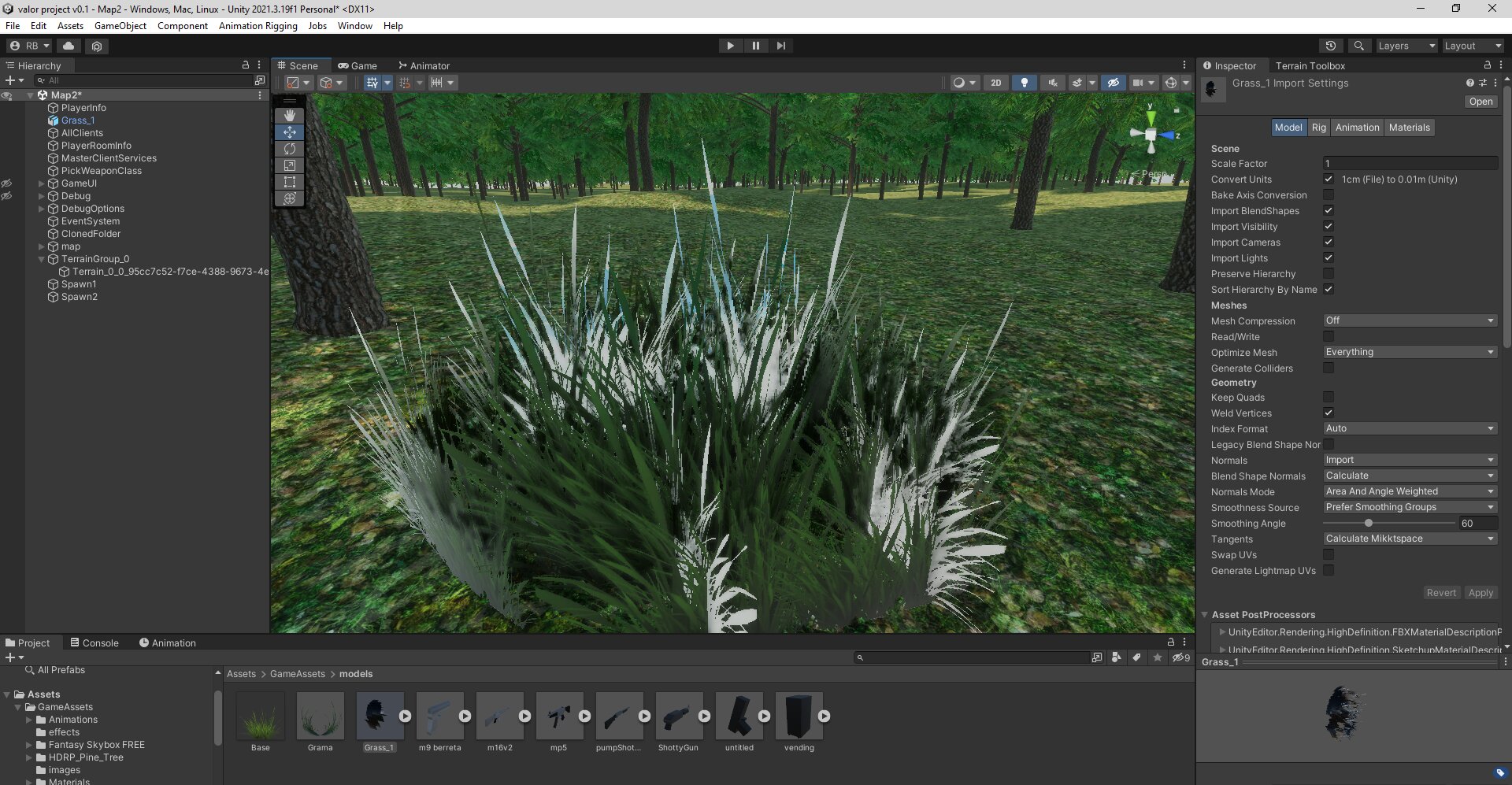Disable the Weld Vertices checkbox
The width and height of the screenshot is (1512, 785).
point(1329,413)
